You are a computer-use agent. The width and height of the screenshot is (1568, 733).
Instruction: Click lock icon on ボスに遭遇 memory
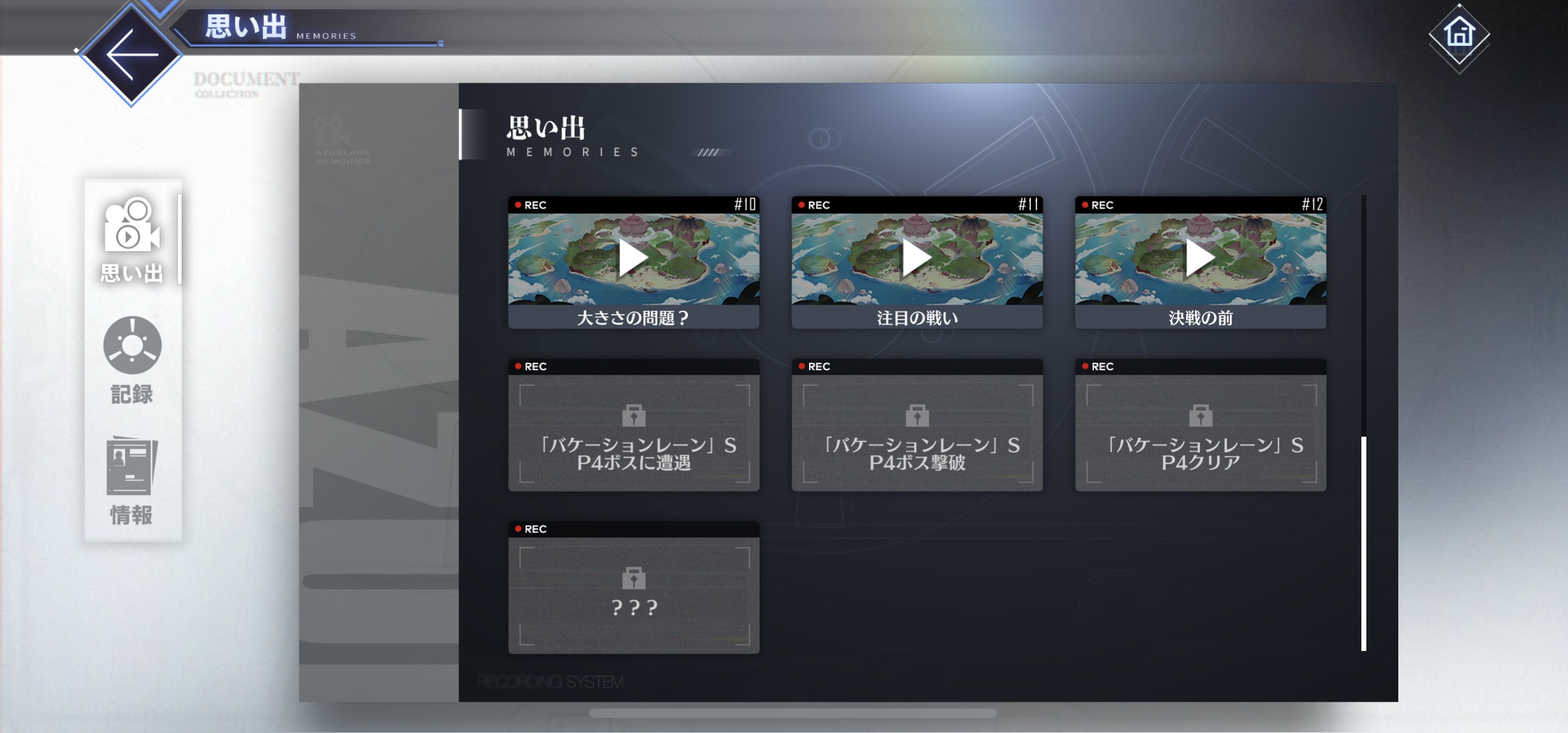tap(634, 415)
